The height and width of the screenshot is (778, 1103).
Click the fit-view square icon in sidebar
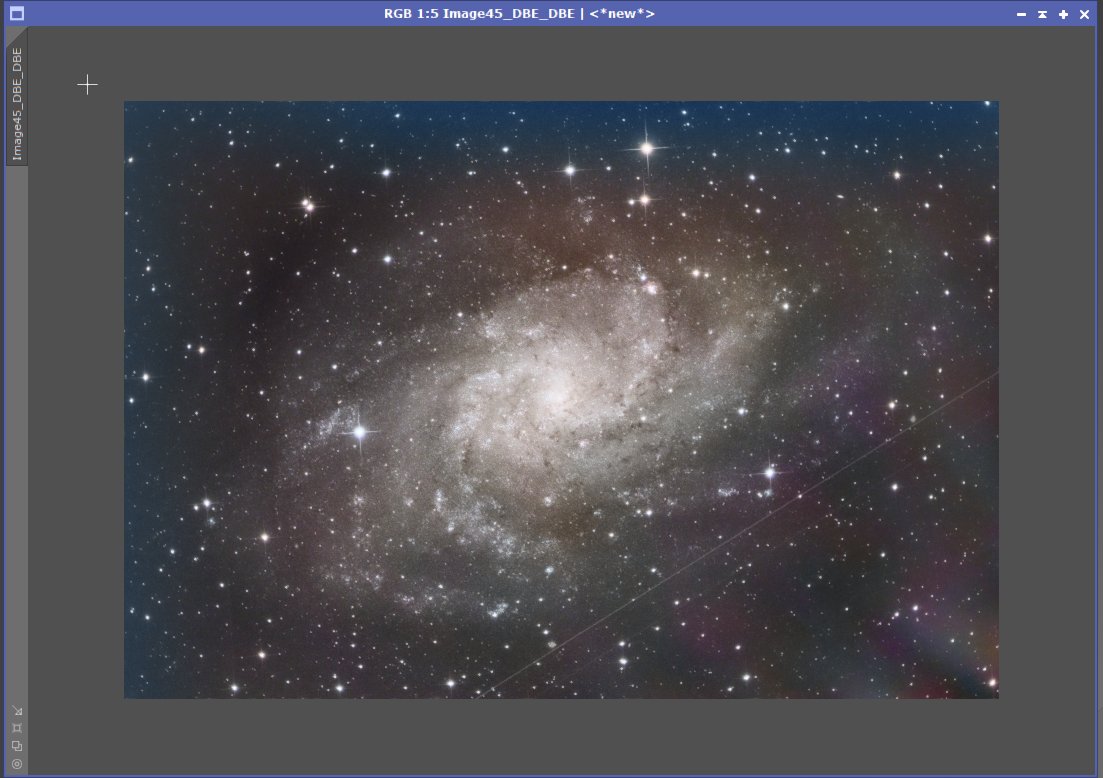tap(17, 728)
